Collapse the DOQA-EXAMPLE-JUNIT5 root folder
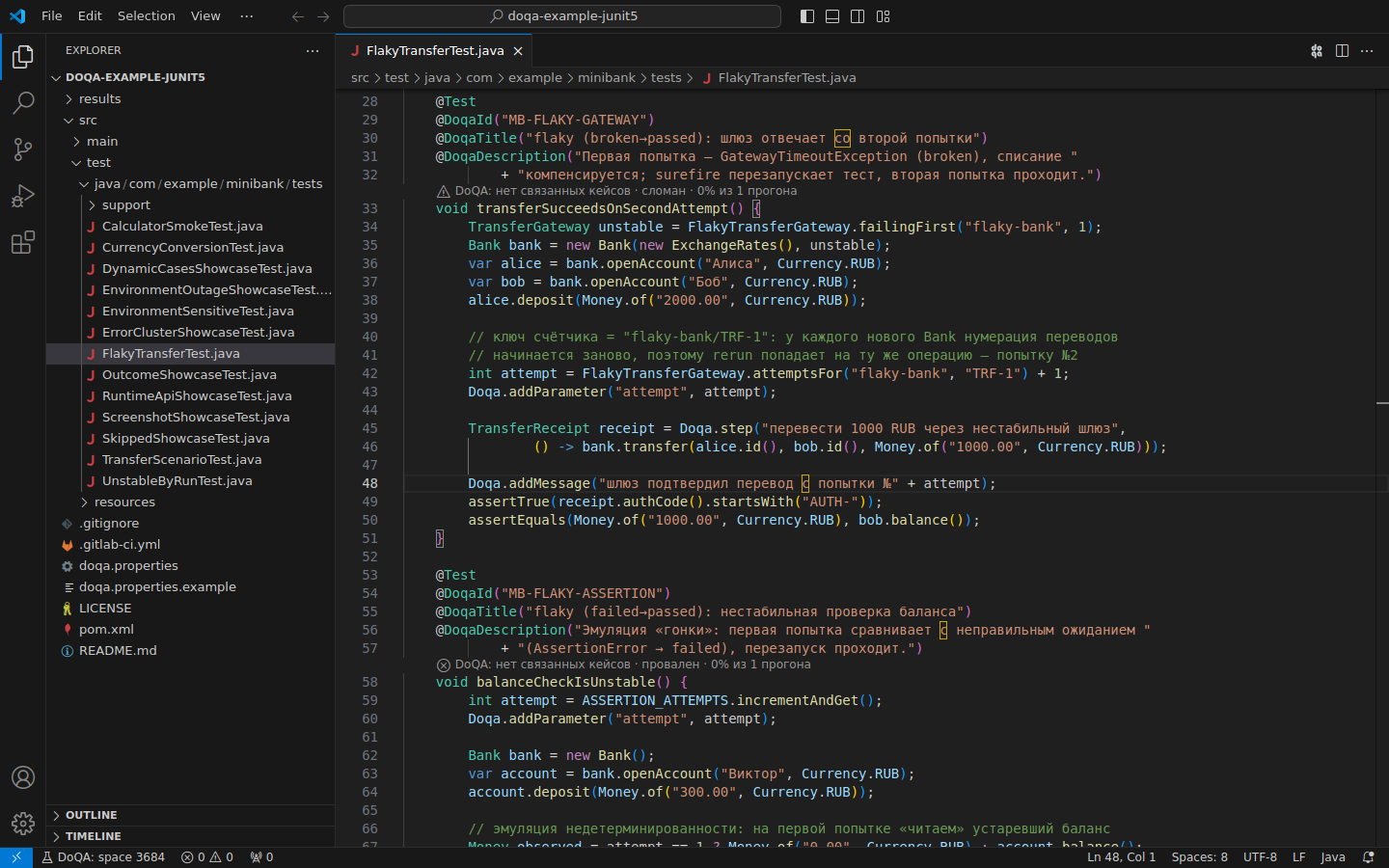 click(190, 77)
